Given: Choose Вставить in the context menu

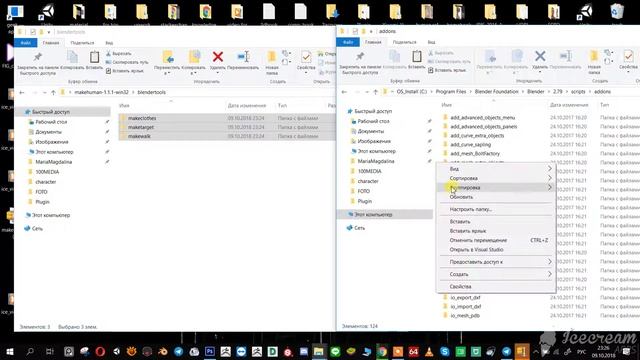Looking at the screenshot, I should (496, 221).
